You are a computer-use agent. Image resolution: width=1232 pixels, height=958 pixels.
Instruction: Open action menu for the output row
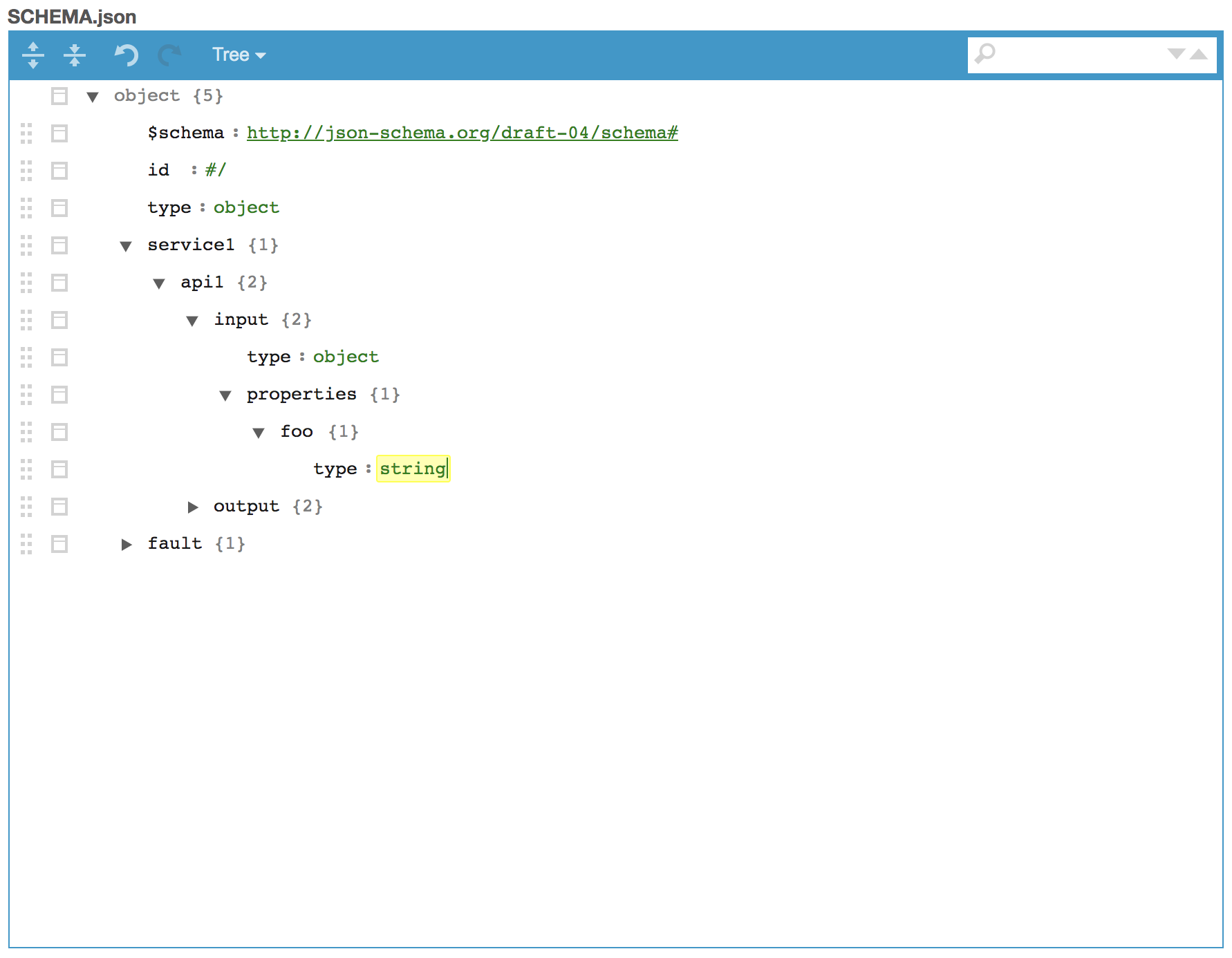(59, 507)
